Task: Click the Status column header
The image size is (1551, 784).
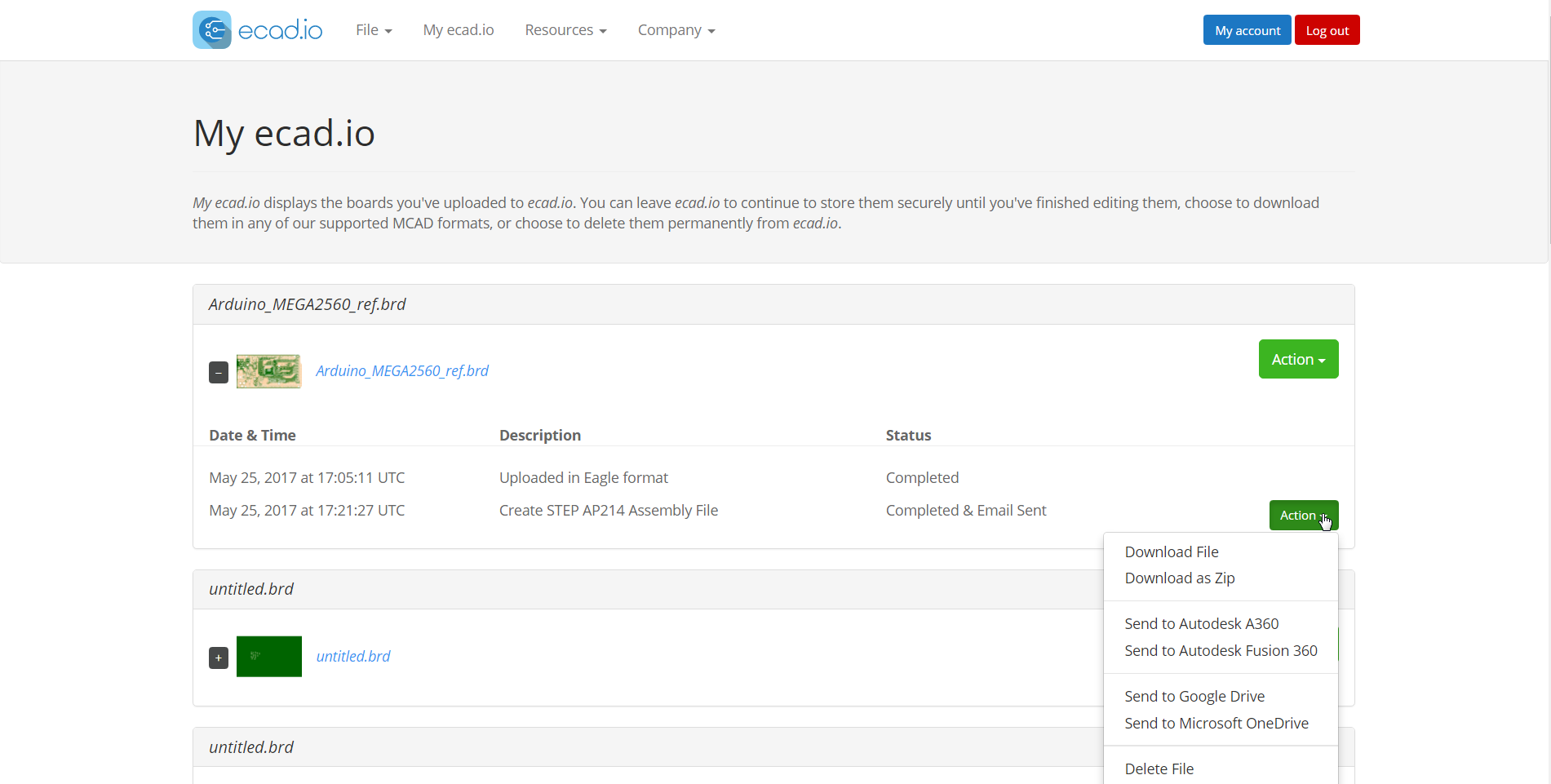Action: (908, 435)
